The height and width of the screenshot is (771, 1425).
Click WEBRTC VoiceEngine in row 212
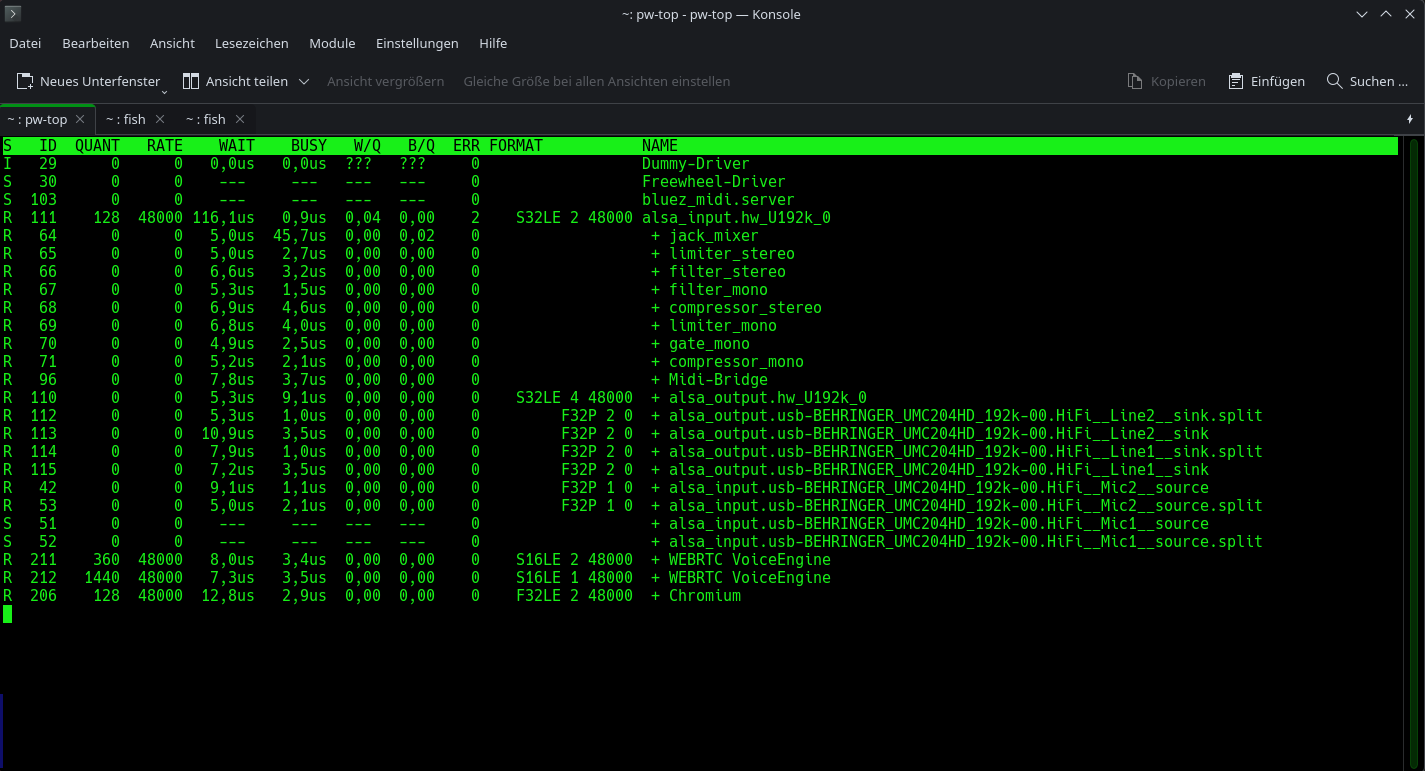tap(750, 578)
